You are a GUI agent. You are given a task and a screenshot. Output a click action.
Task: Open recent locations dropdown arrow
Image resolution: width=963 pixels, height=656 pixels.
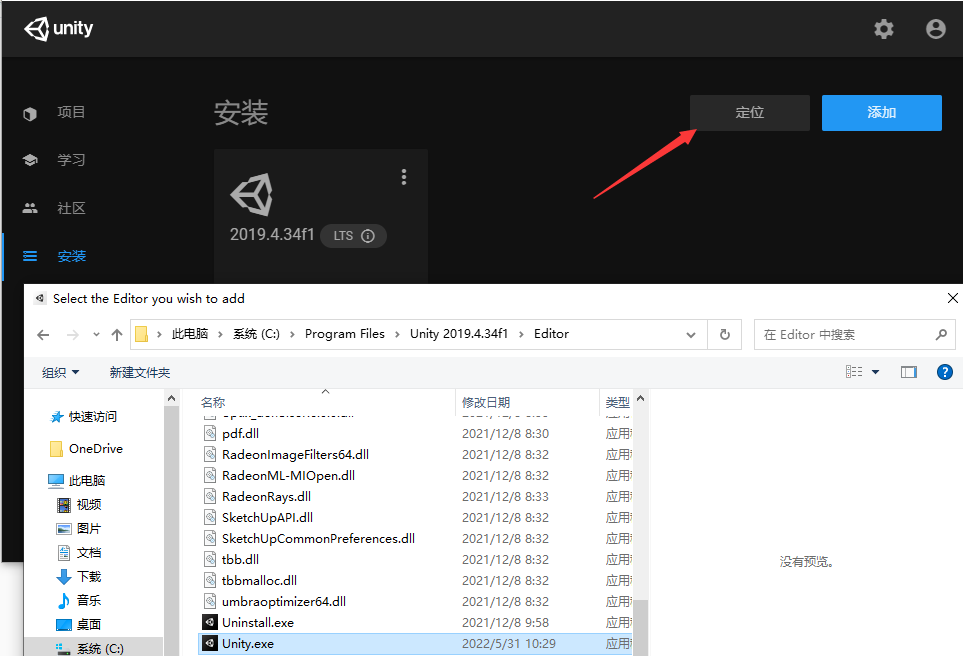(96, 335)
